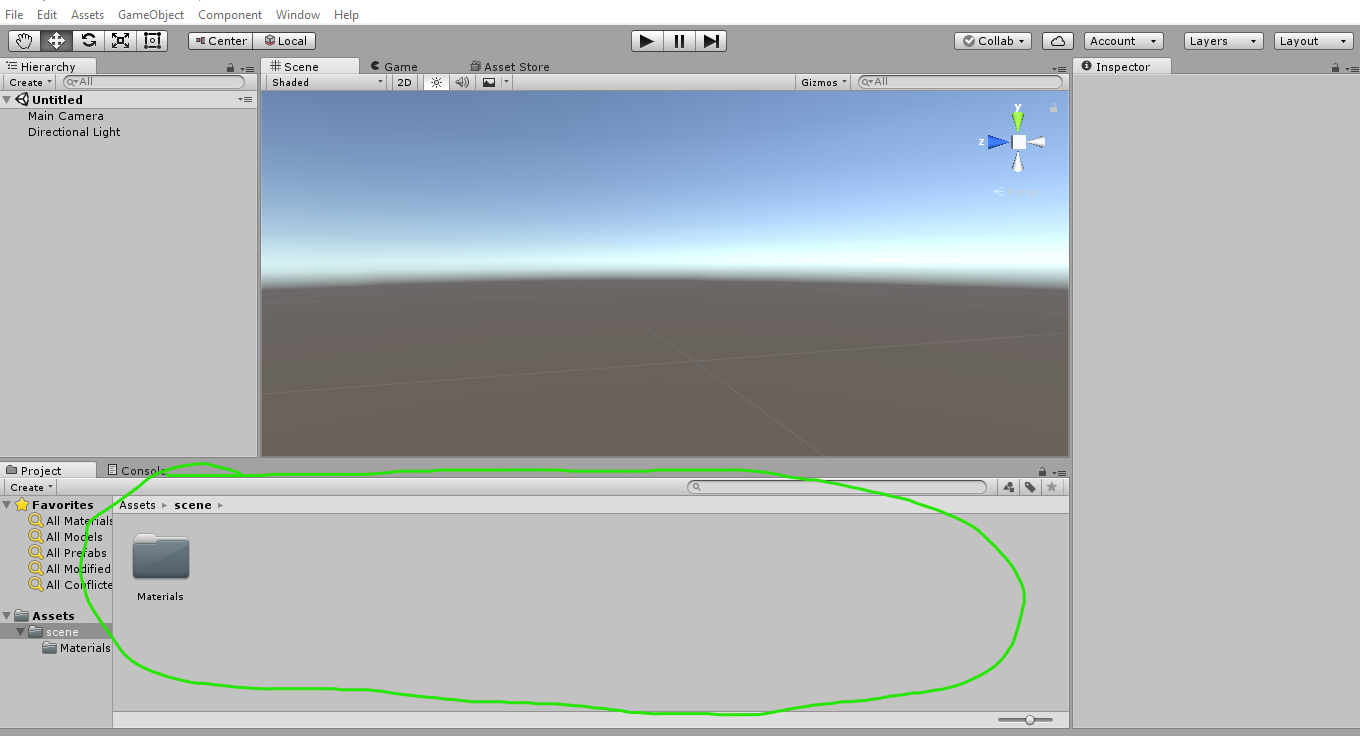Toggle Local handle rotation button
The height and width of the screenshot is (736, 1360).
285,41
